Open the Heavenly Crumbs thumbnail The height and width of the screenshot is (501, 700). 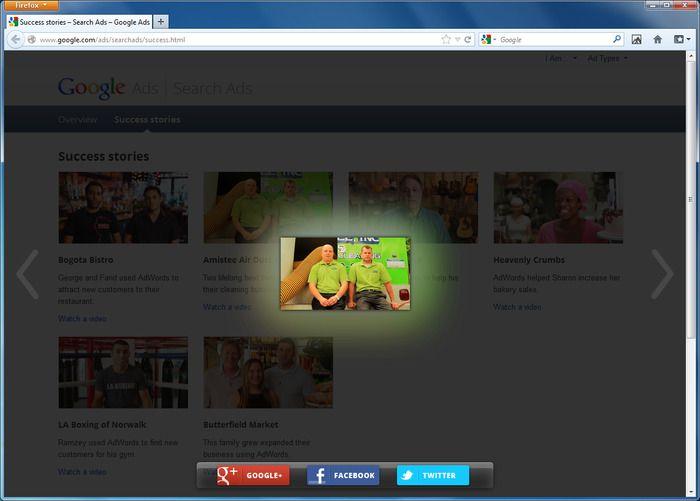(x=558, y=208)
